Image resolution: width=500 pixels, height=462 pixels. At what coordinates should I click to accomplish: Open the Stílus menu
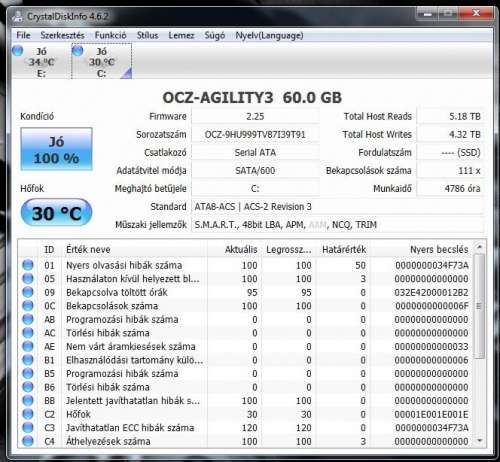pyautogui.click(x=147, y=35)
